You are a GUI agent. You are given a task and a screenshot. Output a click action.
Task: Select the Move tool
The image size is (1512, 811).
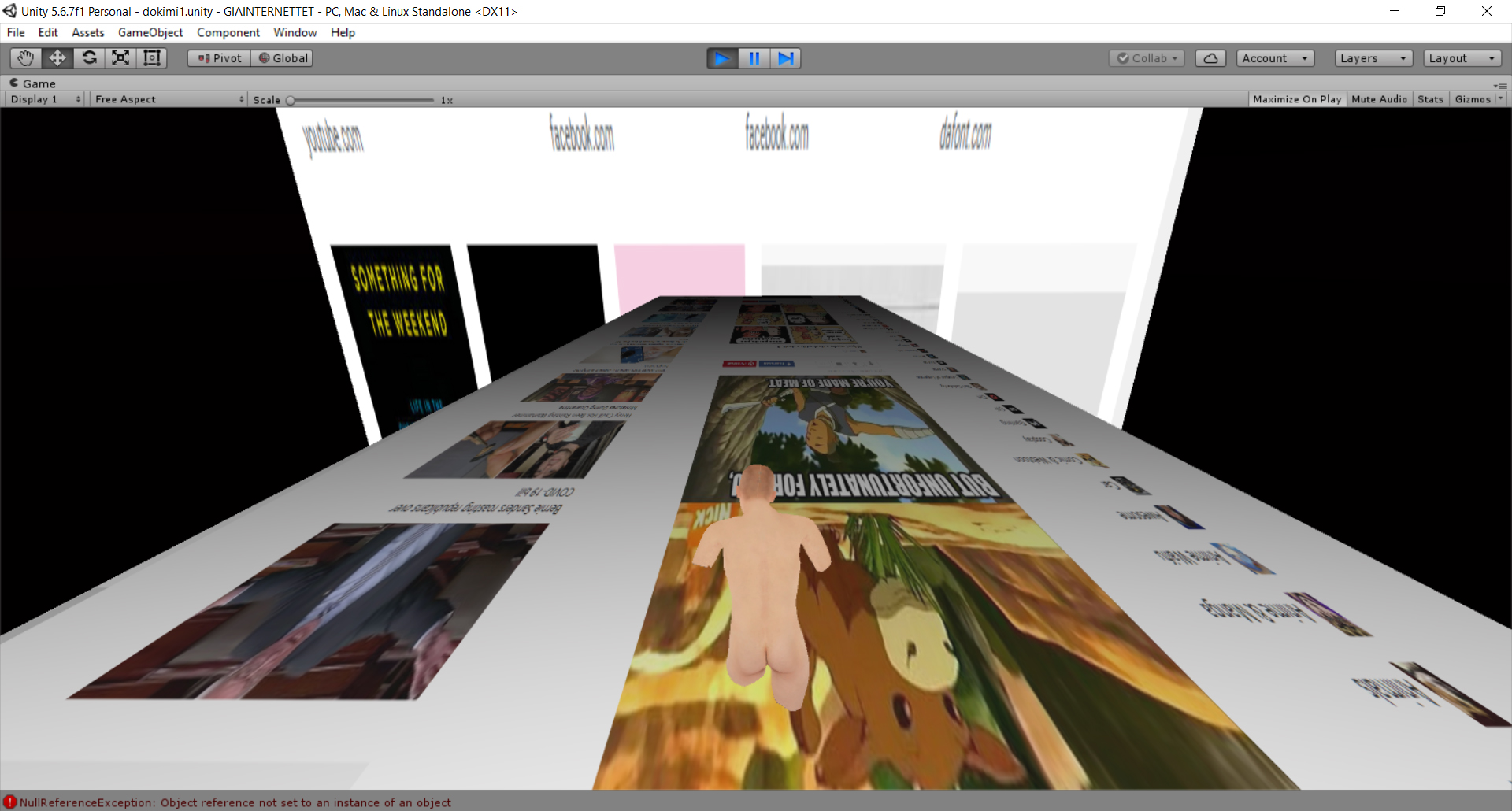point(57,58)
